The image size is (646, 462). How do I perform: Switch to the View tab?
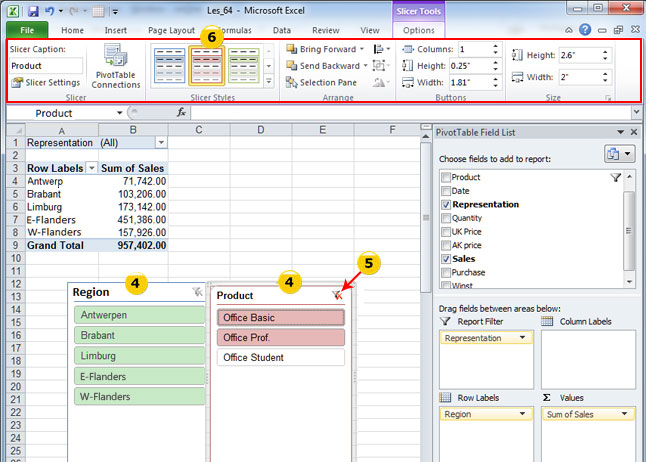click(370, 30)
